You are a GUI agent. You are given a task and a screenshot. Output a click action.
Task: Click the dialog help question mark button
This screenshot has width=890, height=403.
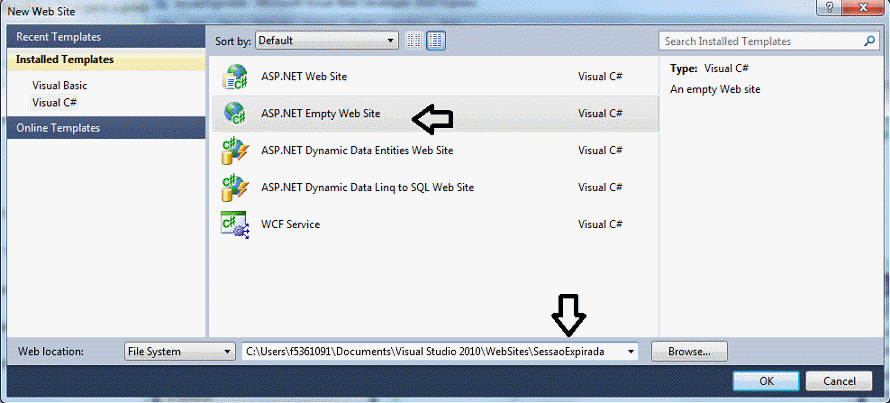coord(830,7)
